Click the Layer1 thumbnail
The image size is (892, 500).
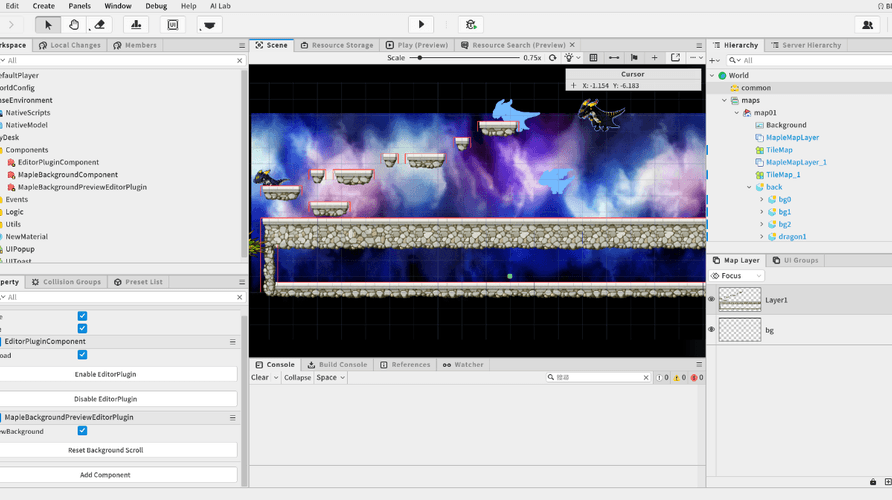(740, 300)
